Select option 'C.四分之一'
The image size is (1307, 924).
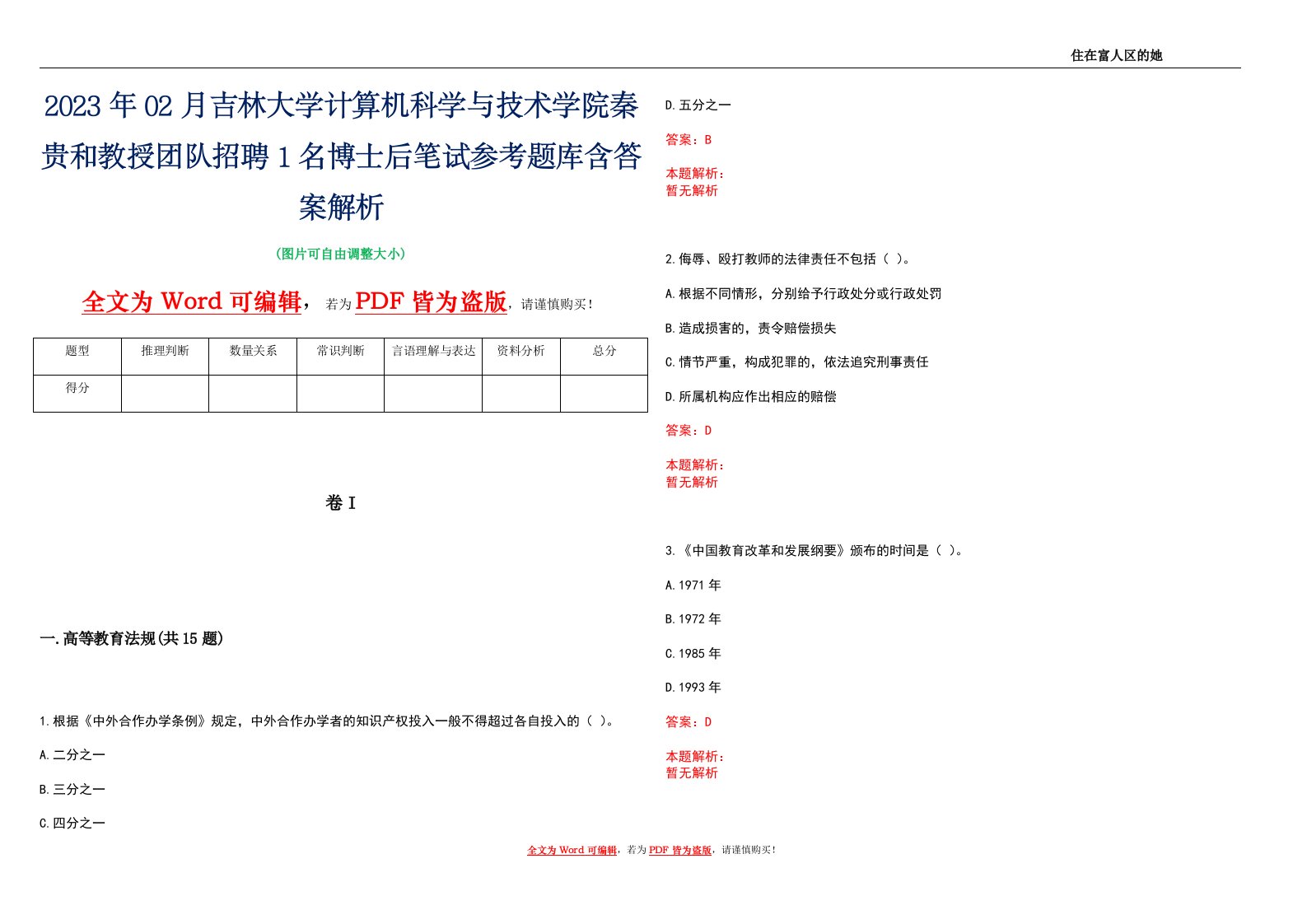72,824
